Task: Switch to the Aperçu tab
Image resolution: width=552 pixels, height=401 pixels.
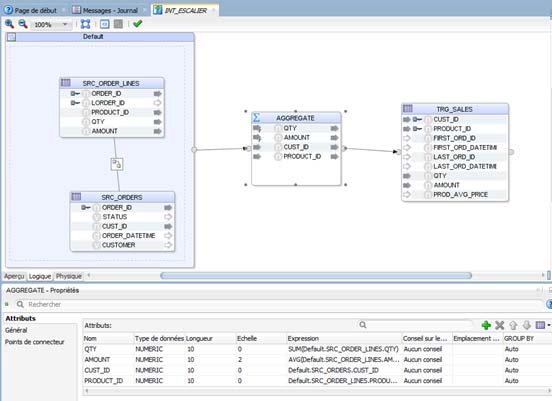Action: pyautogui.click(x=14, y=276)
